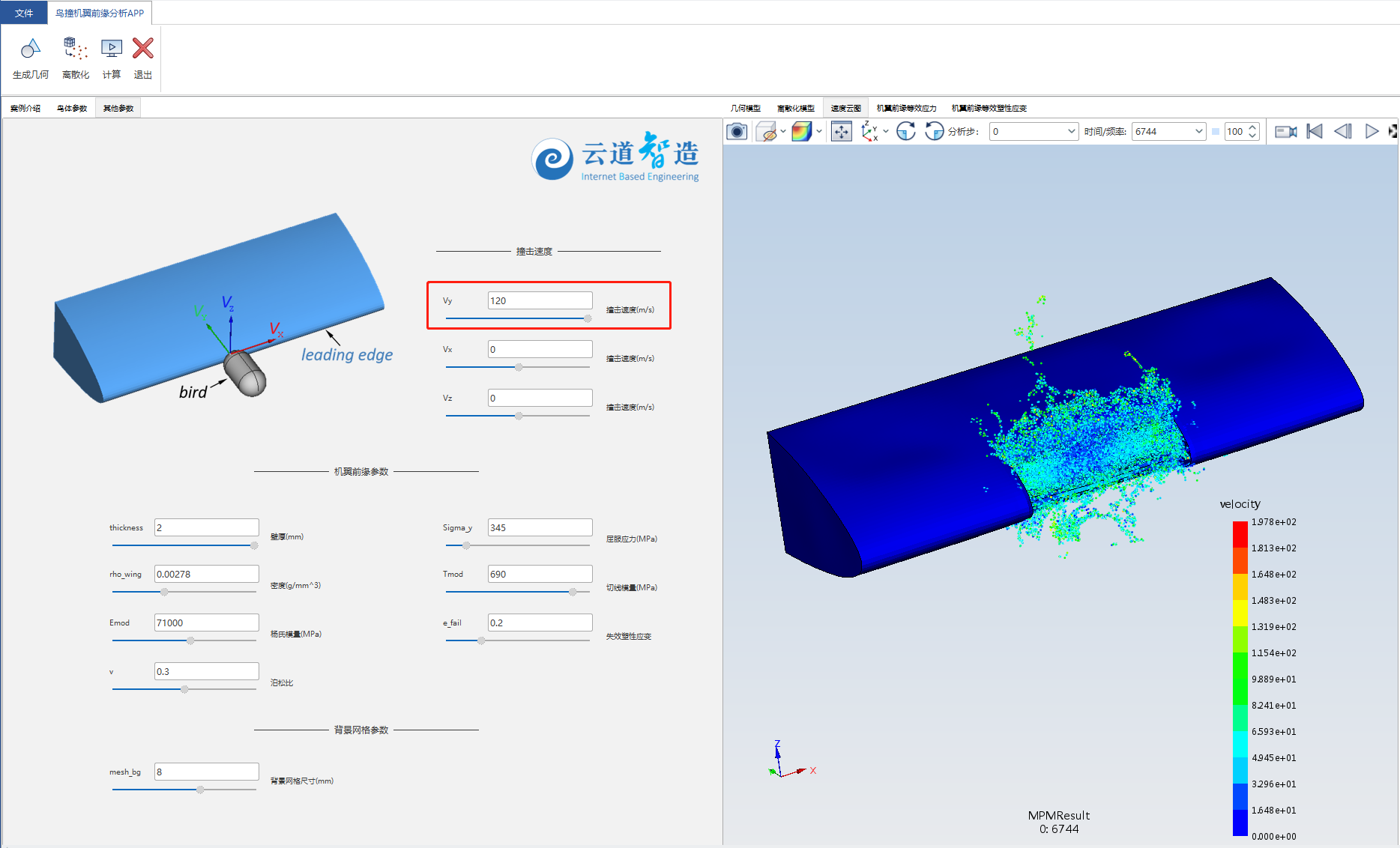Click the velocity legend title text

(x=1240, y=504)
